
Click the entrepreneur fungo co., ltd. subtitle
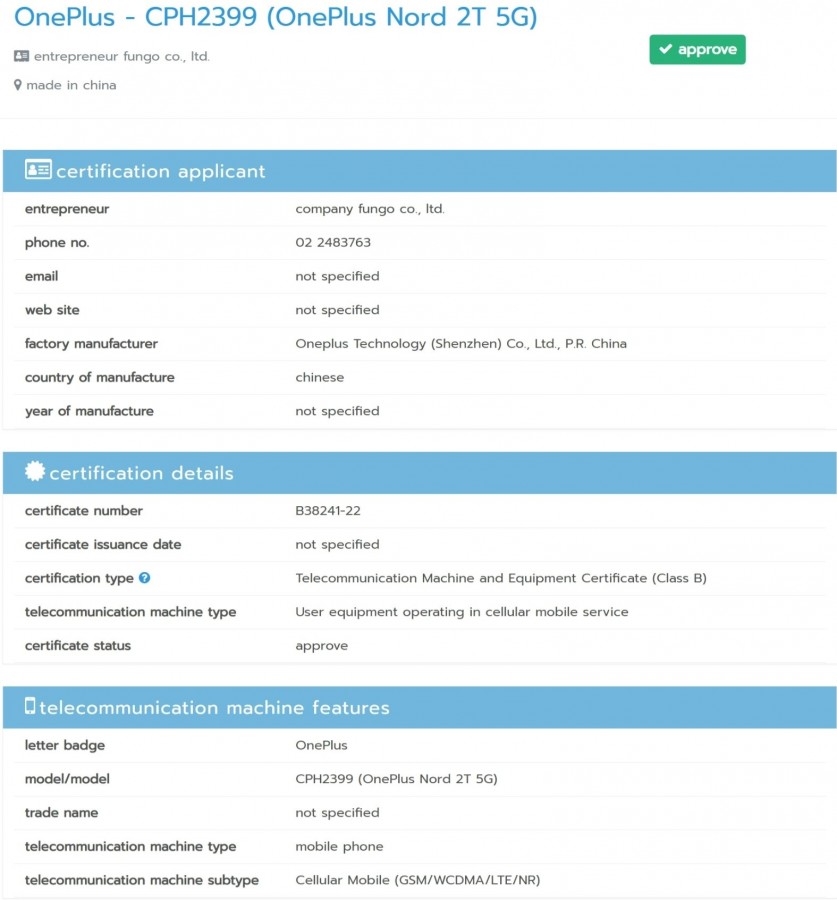122,56
